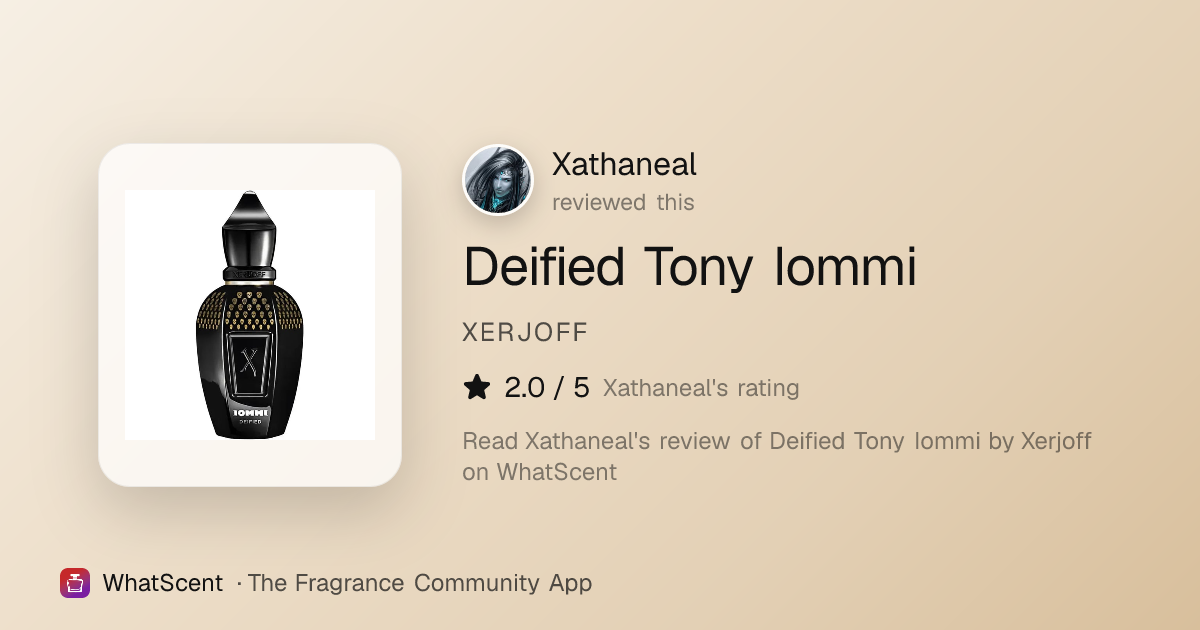Click the XERJOFF brand name
This screenshot has height=630, width=1200.
click(x=525, y=333)
